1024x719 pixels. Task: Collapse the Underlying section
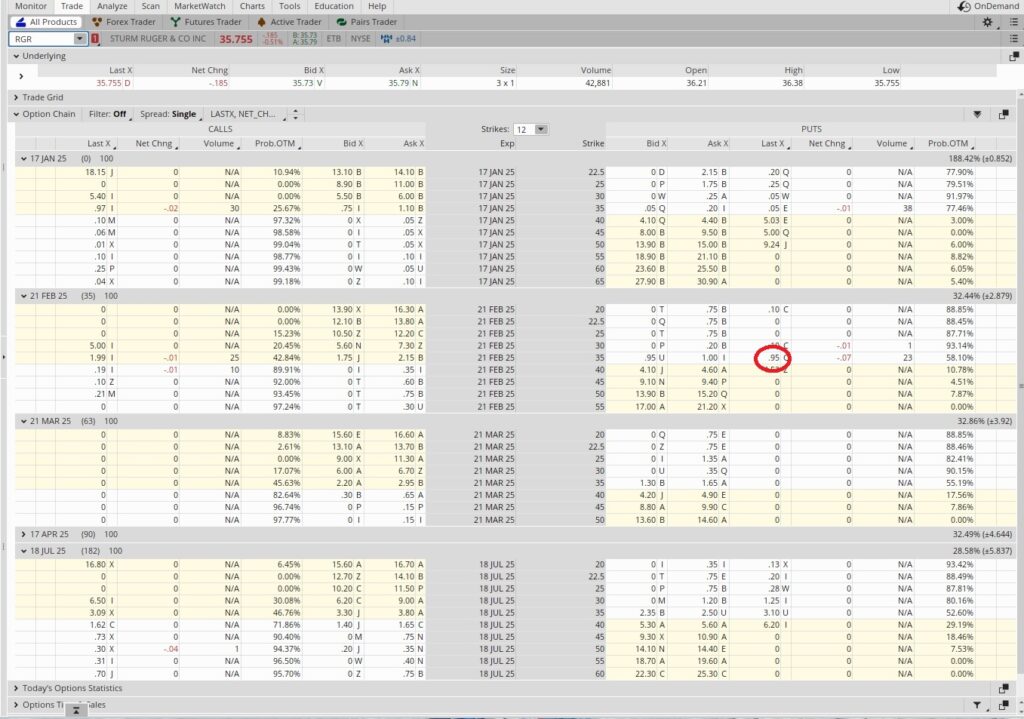[x=16, y=56]
